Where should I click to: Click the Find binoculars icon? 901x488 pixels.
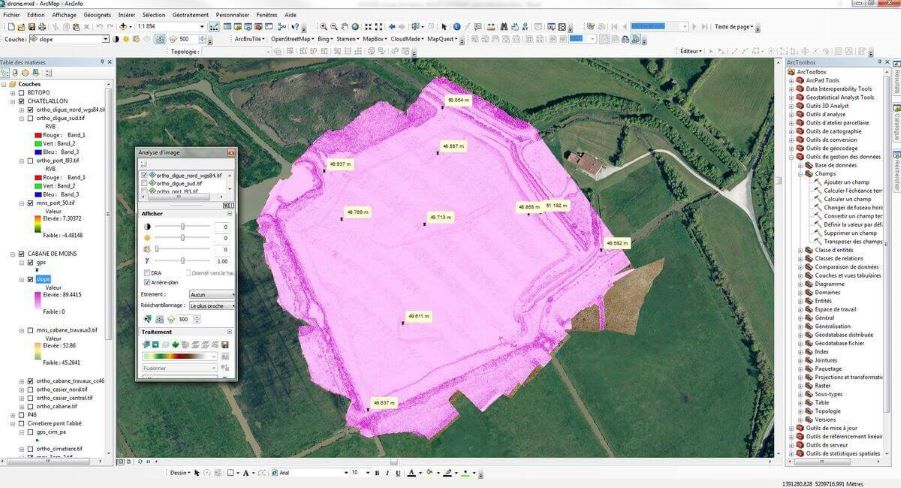(x=504, y=26)
